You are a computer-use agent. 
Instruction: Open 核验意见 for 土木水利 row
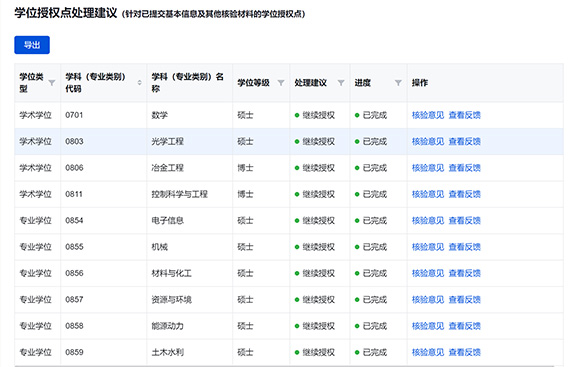(428, 352)
